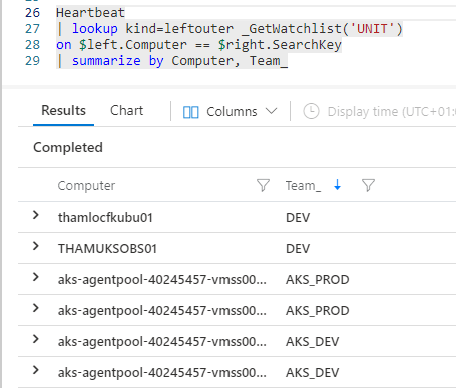Click the Team_ column header

tap(303, 185)
